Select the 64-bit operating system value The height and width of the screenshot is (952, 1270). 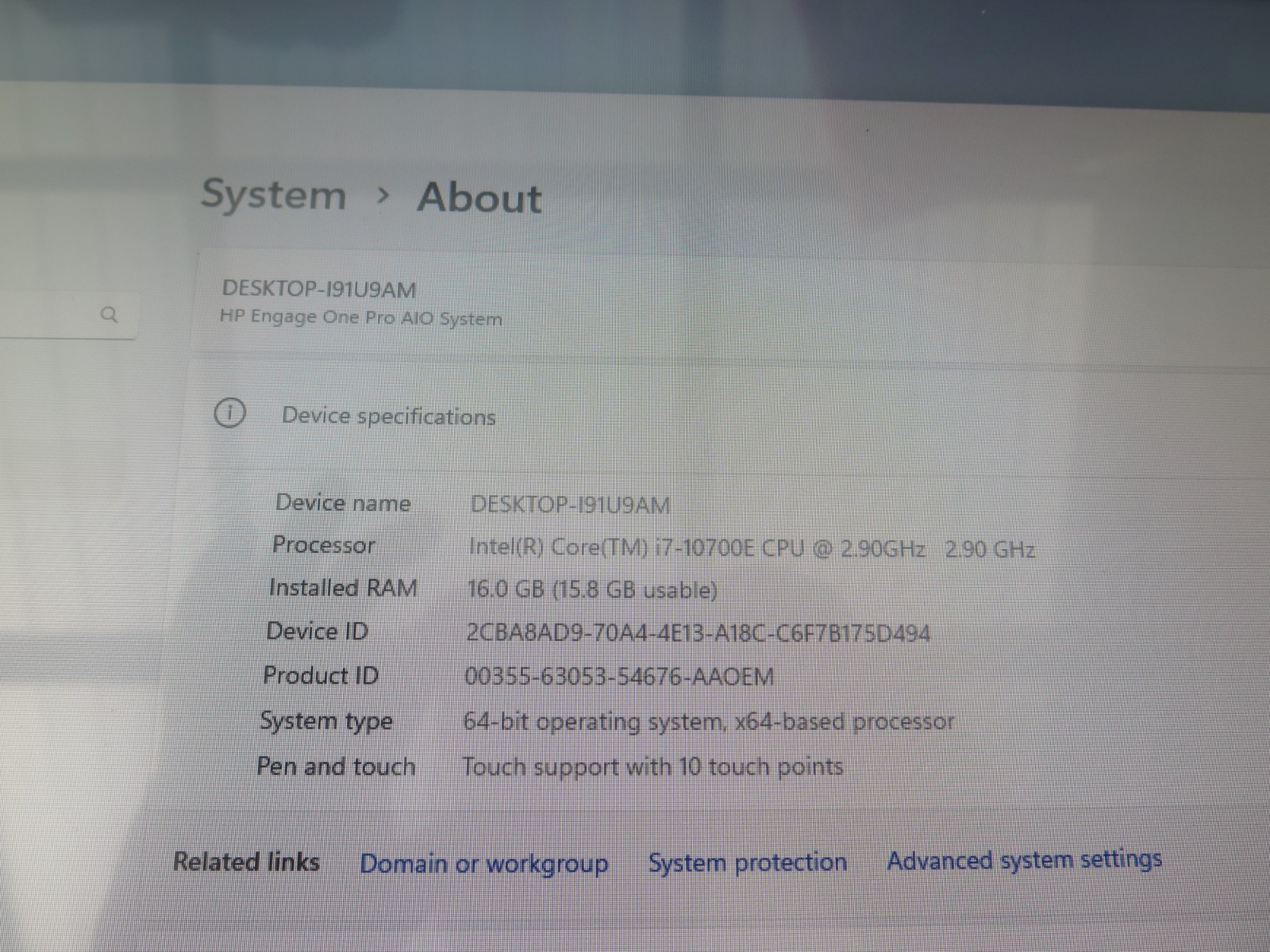pos(709,722)
